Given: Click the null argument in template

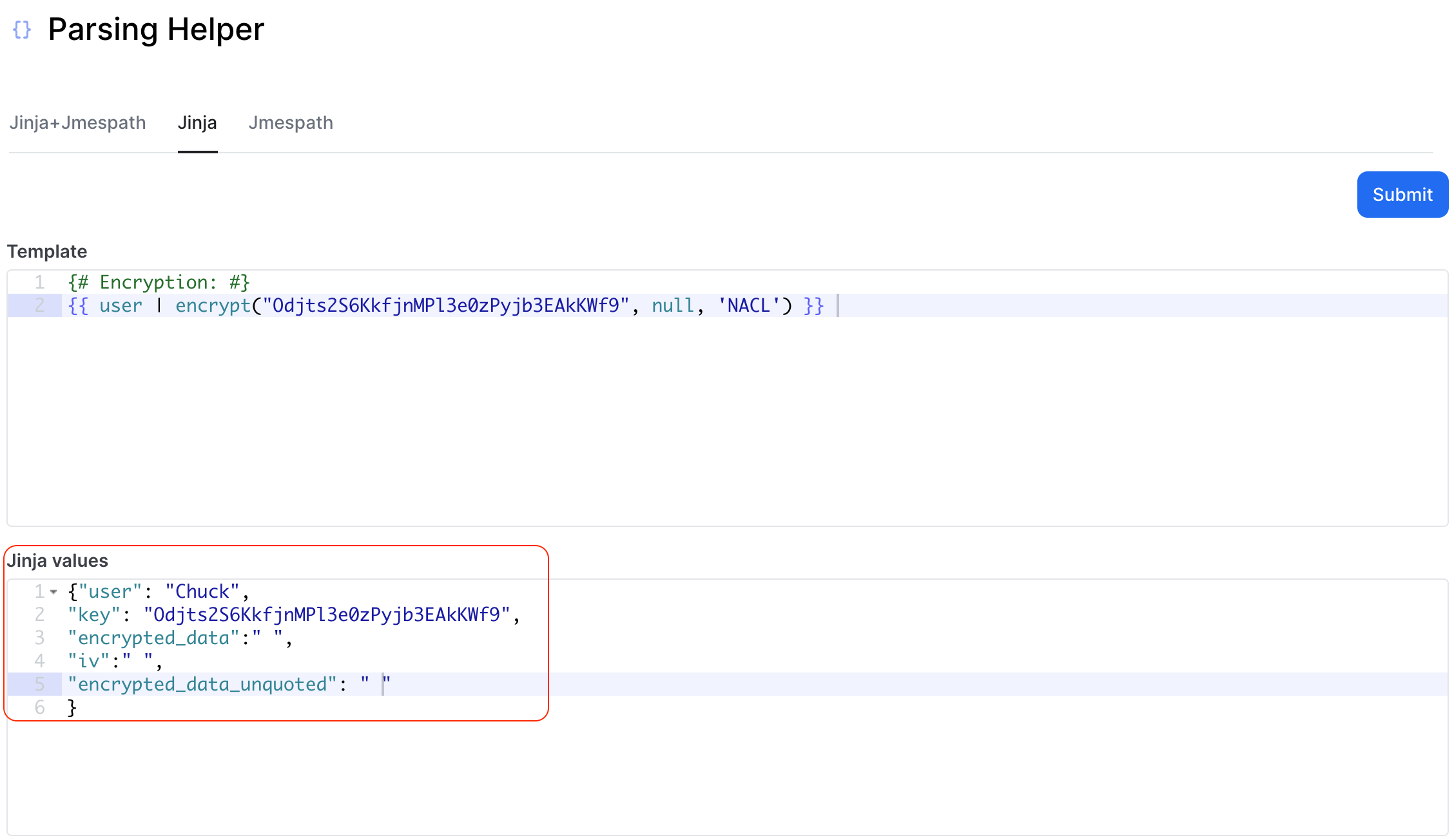Looking at the screenshot, I should click(x=673, y=305).
